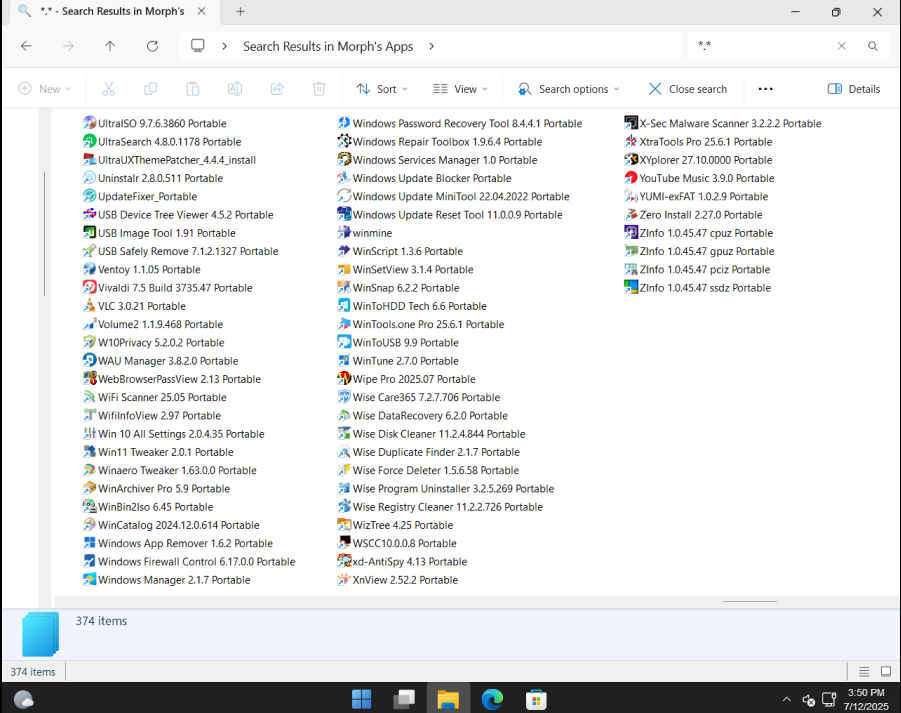
Task: Click the Zero Install 2.27.0 icon
Action: pyautogui.click(x=631, y=214)
